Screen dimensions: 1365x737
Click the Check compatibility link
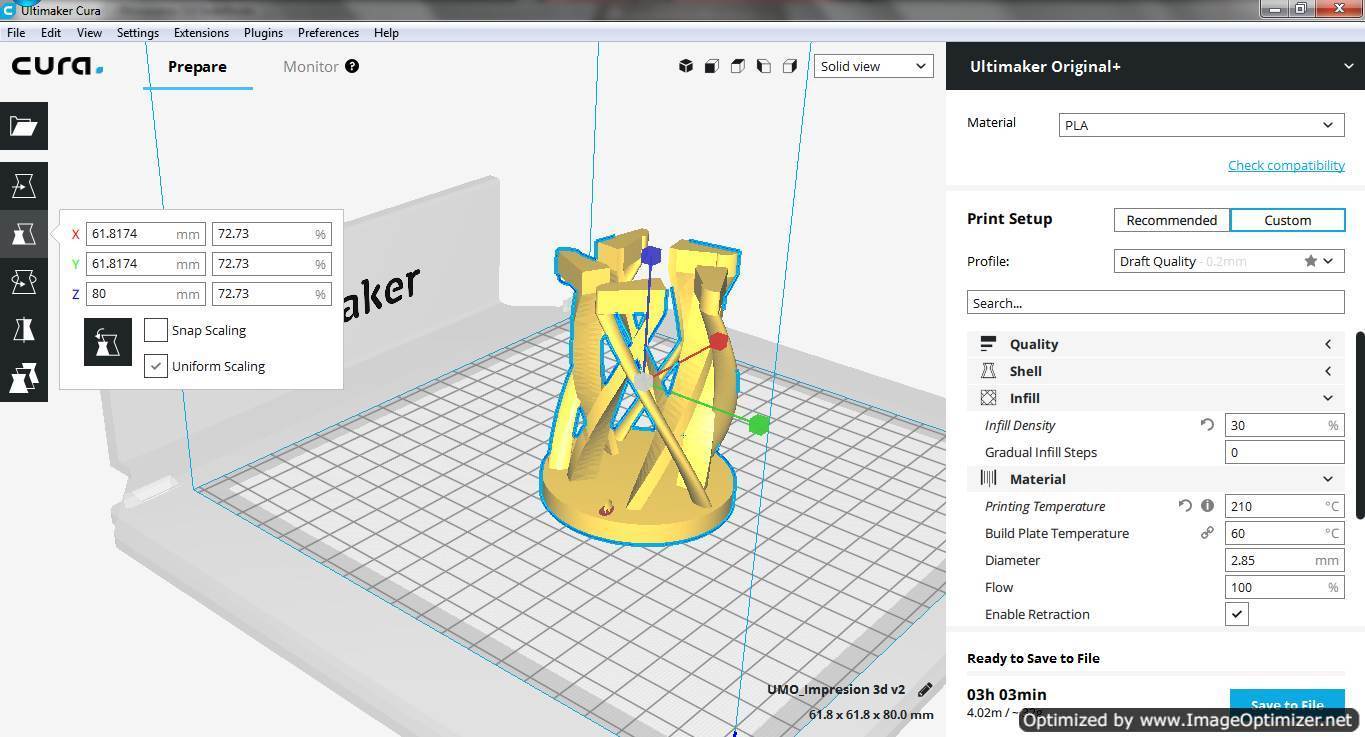pyautogui.click(x=1286, y=165)
